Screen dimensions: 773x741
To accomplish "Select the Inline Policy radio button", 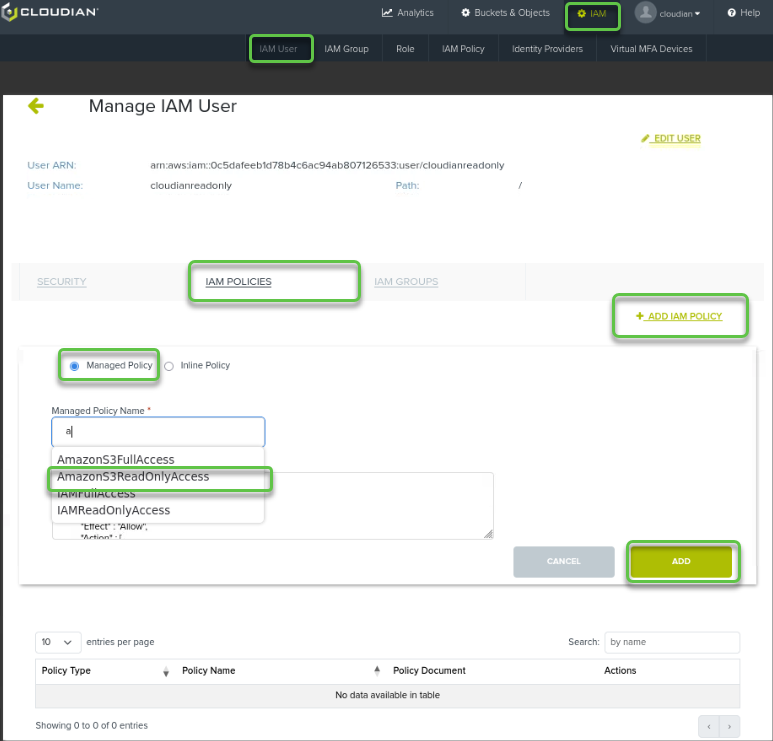I will click(x=169, y=366).
